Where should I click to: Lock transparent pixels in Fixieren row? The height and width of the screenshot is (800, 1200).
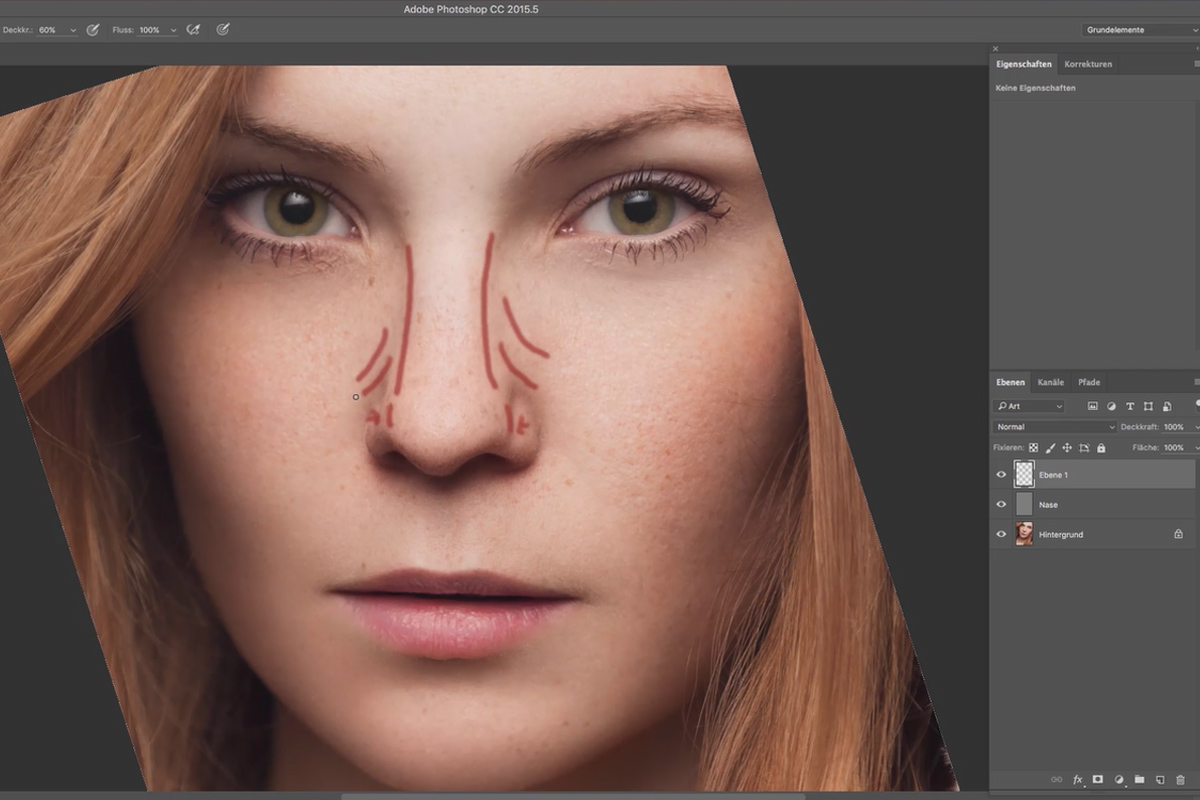[1034, 448]
